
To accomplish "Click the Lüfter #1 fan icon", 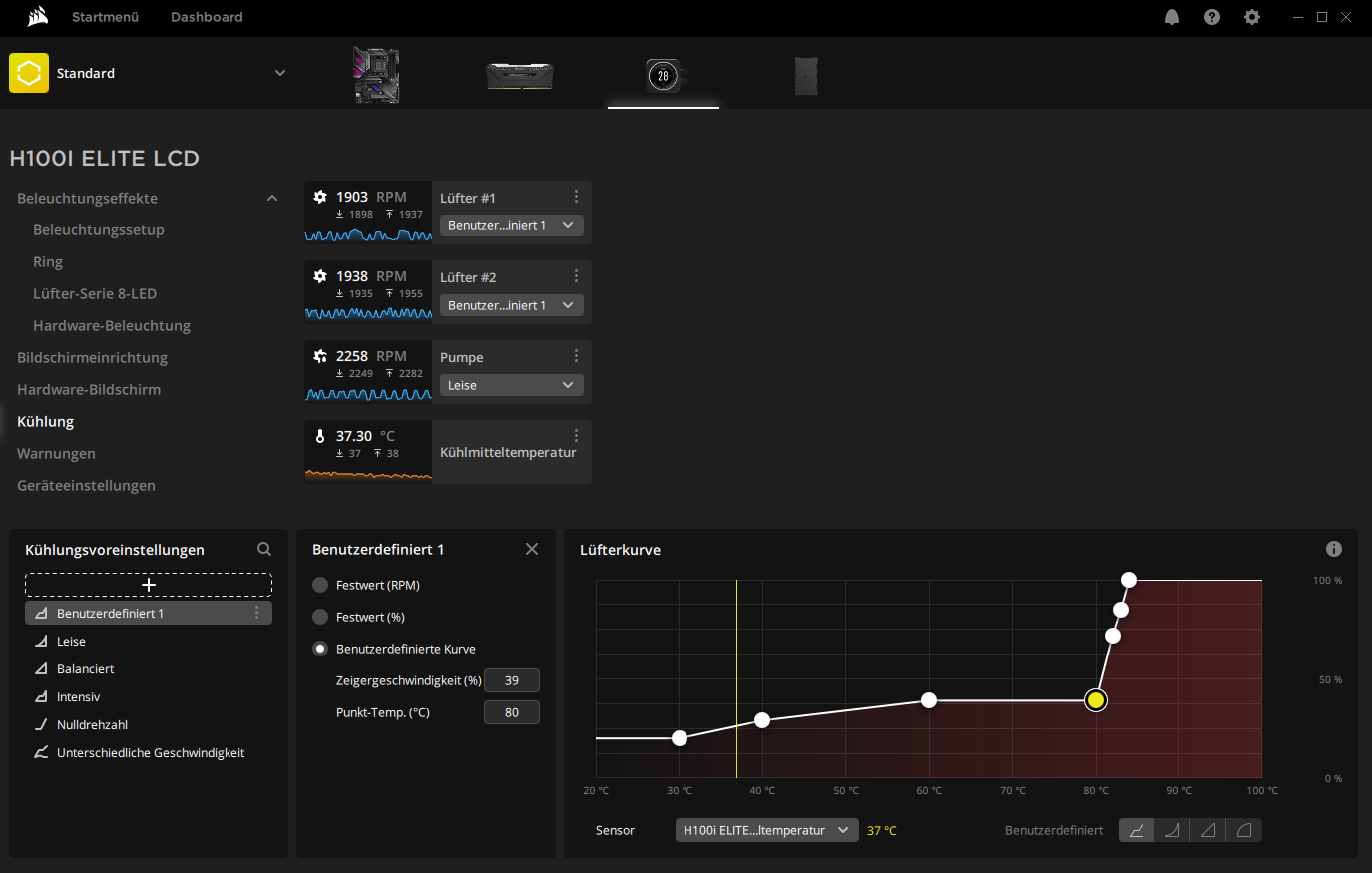I will [x=320, y=197].
